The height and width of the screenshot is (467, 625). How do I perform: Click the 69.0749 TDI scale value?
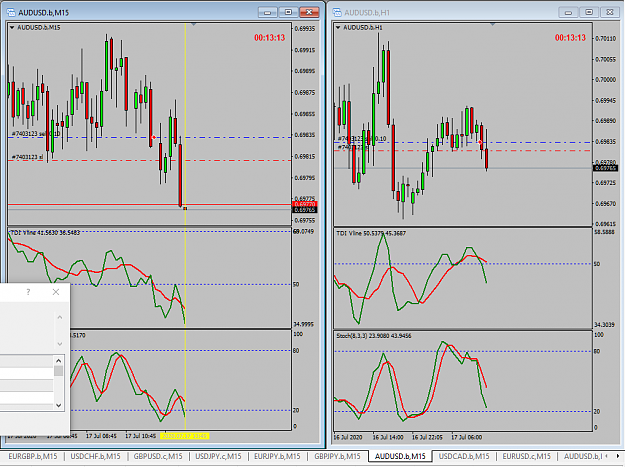pos(303,232)
